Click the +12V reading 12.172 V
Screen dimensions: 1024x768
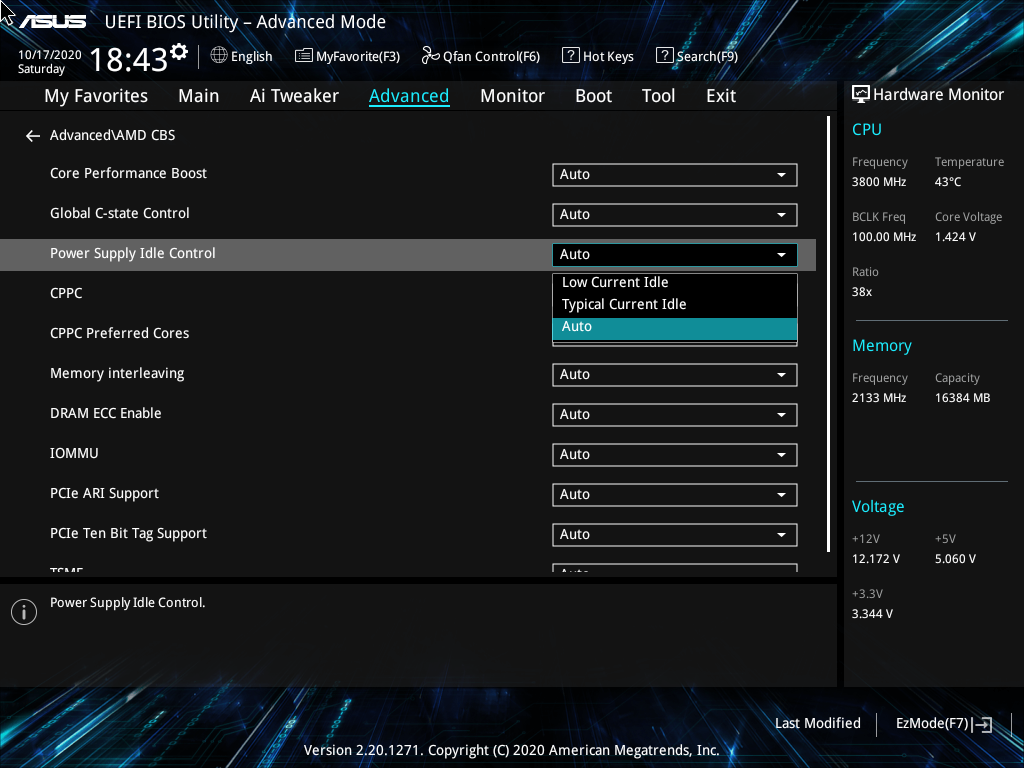tap(876, 559)
